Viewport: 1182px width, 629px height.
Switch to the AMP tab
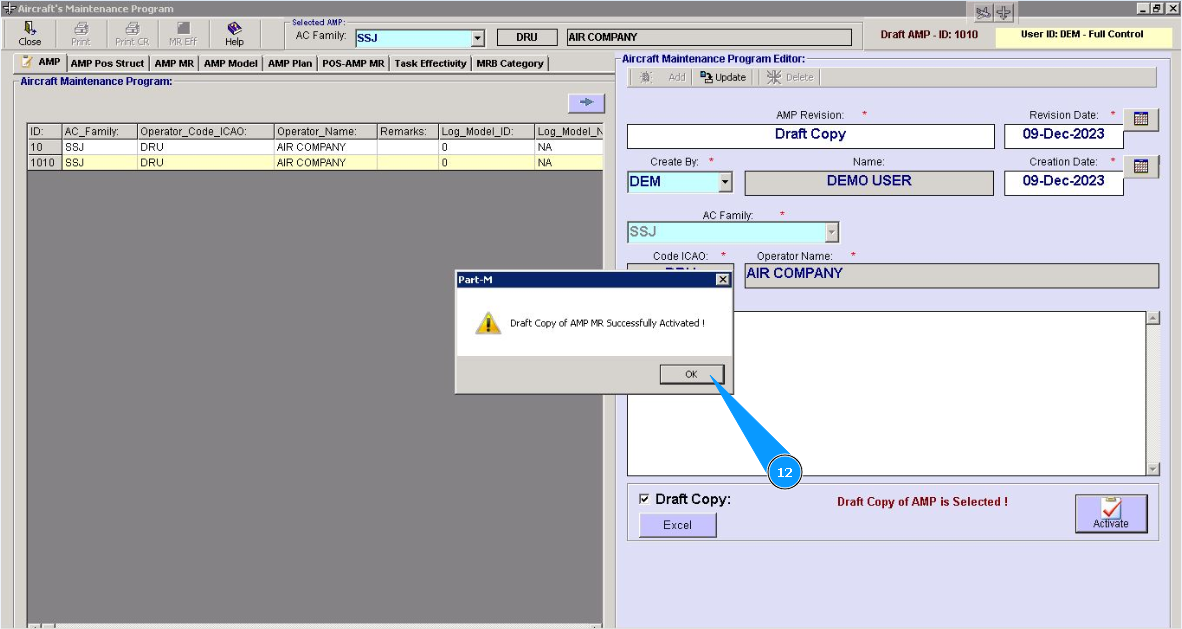[x=41, y=62]
